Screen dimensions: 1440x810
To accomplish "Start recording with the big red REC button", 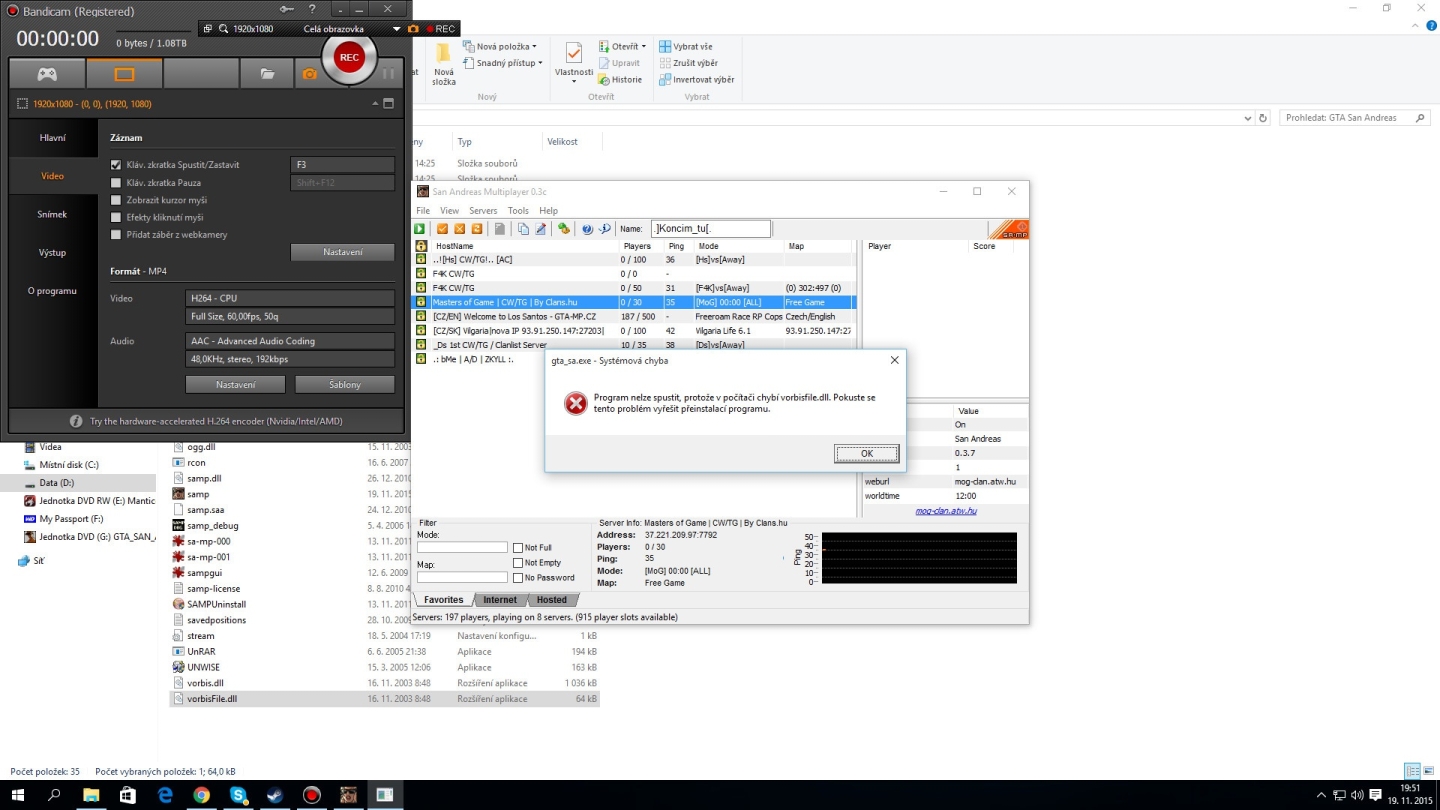I will point(349,57).
